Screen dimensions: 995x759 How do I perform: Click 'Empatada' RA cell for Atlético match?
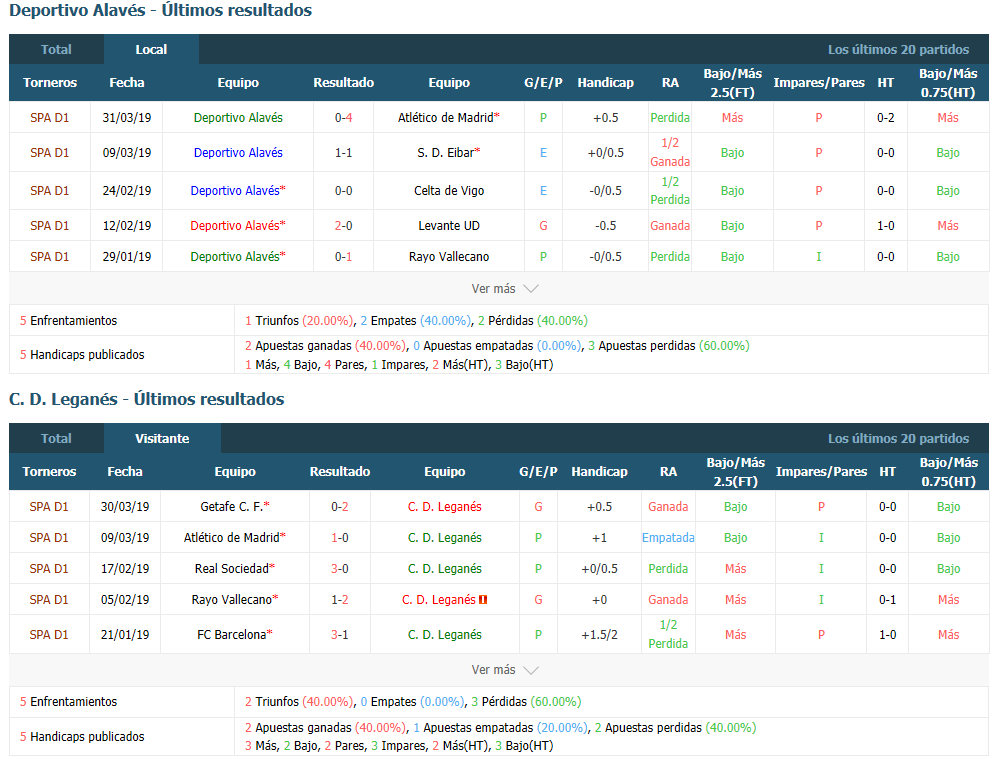(x=668, y=538)
